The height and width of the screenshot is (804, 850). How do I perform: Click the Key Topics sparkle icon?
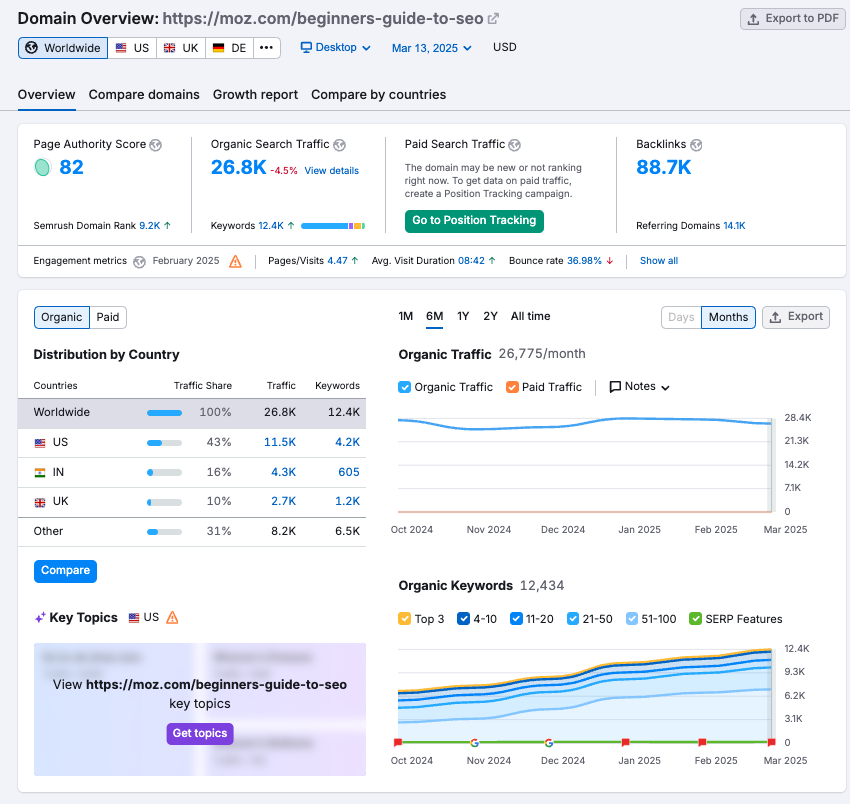coord(40,618)
